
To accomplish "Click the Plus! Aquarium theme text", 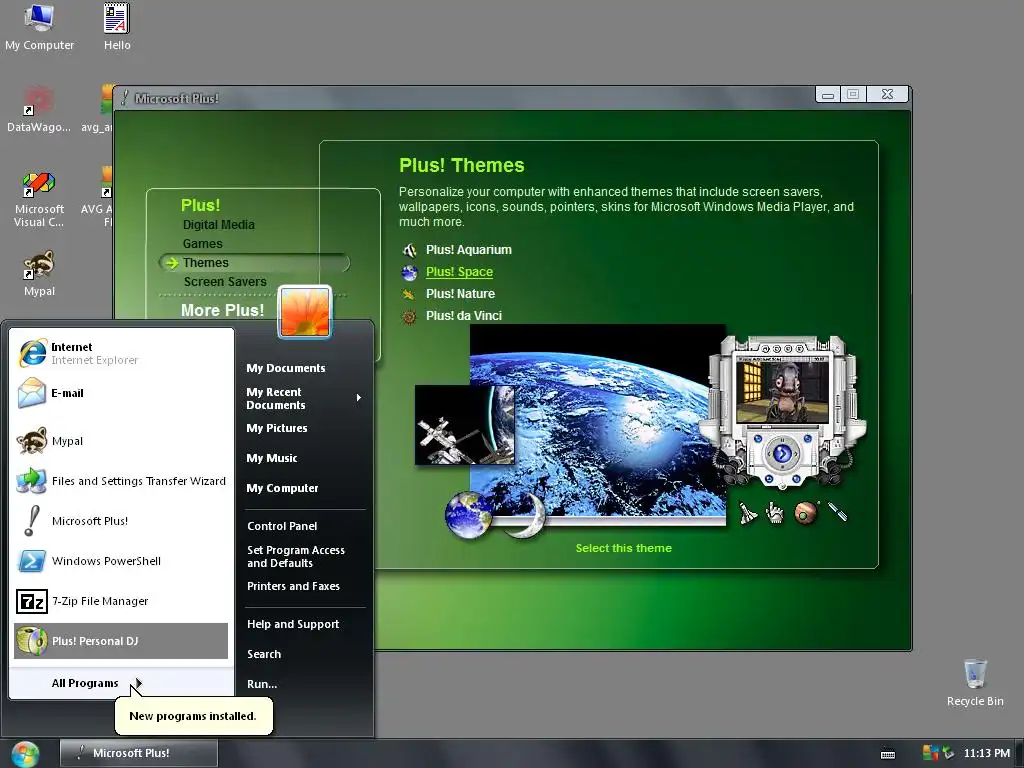I will 469,249.
